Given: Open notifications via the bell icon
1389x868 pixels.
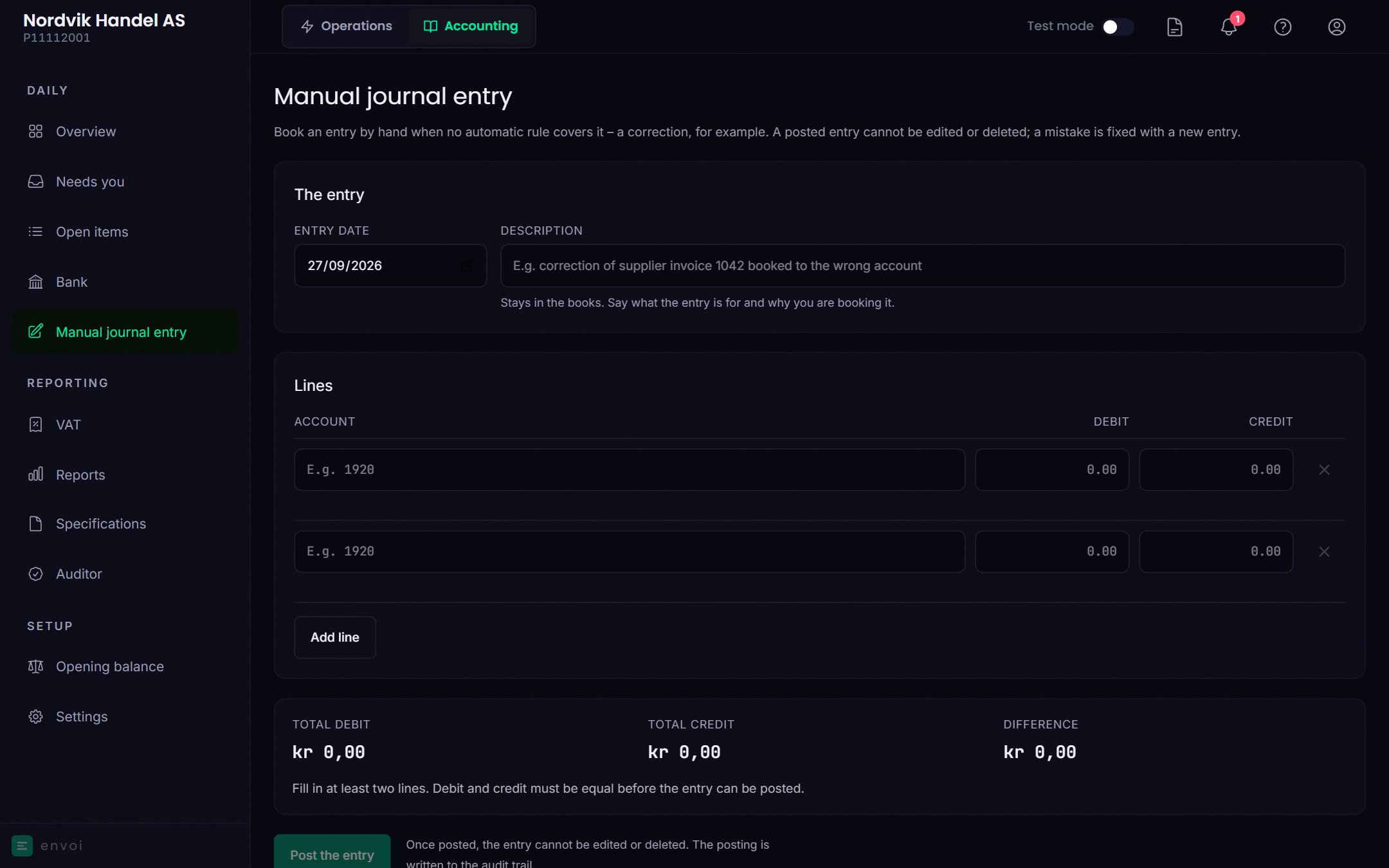Looking at the screenshot, I should [x=1228, y=27].
